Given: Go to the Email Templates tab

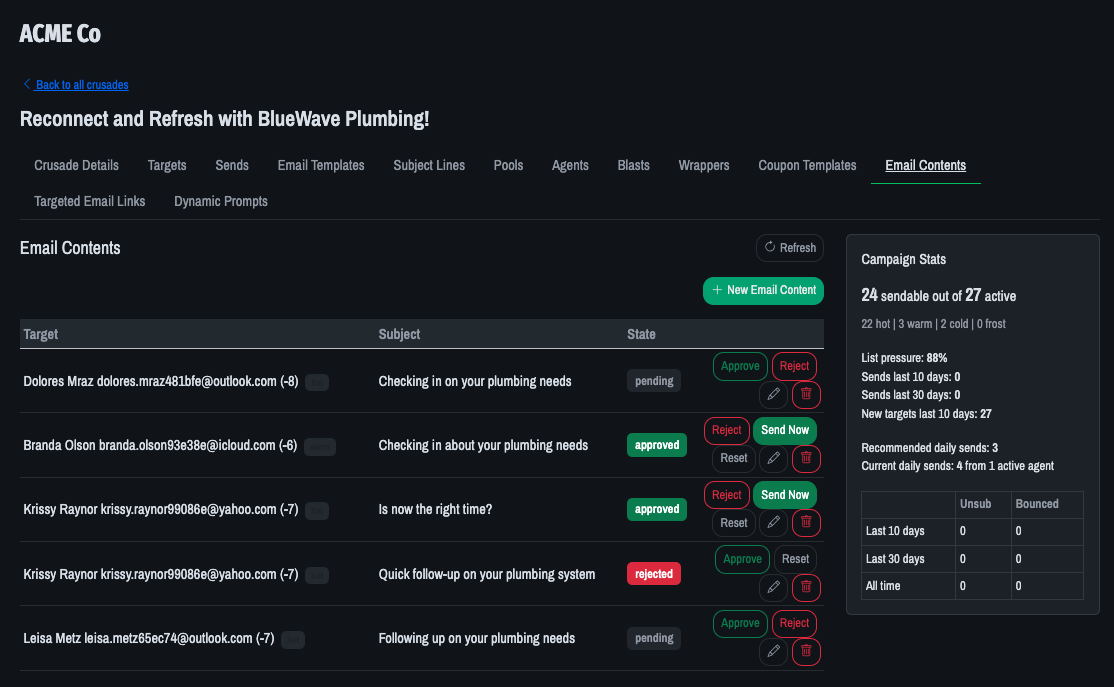Looking at the screenshot, I should 320,165.
